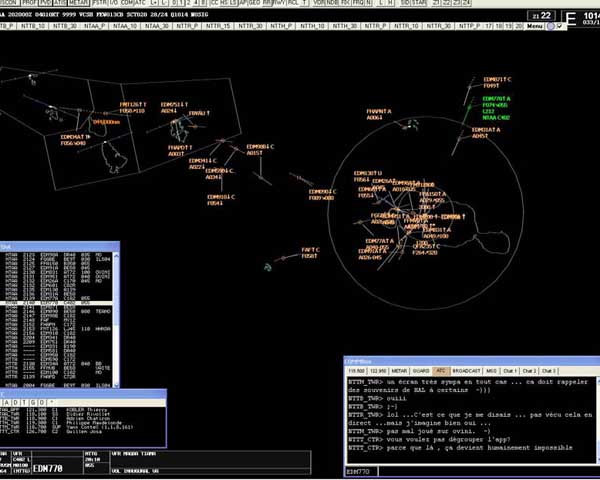Toggle the LS toolbar button
Viewport: 600px width, 480px height.
[232, 3]
